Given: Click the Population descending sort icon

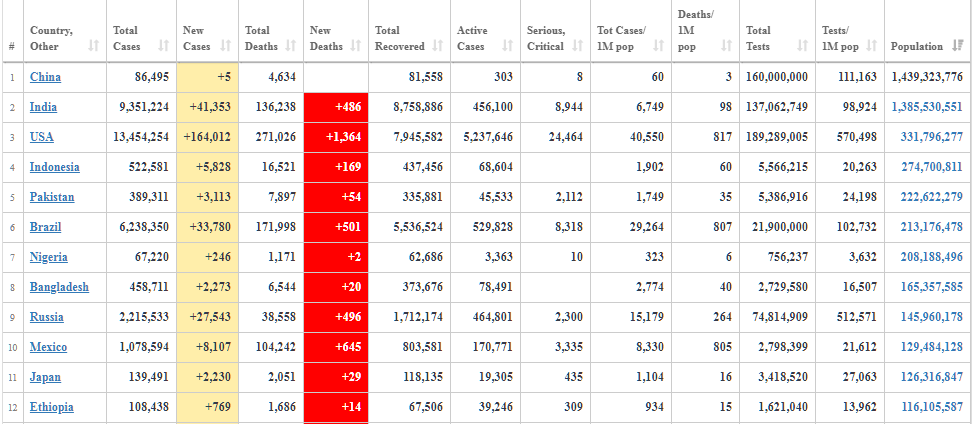Looking at the screenshot, I should point(958,46).
